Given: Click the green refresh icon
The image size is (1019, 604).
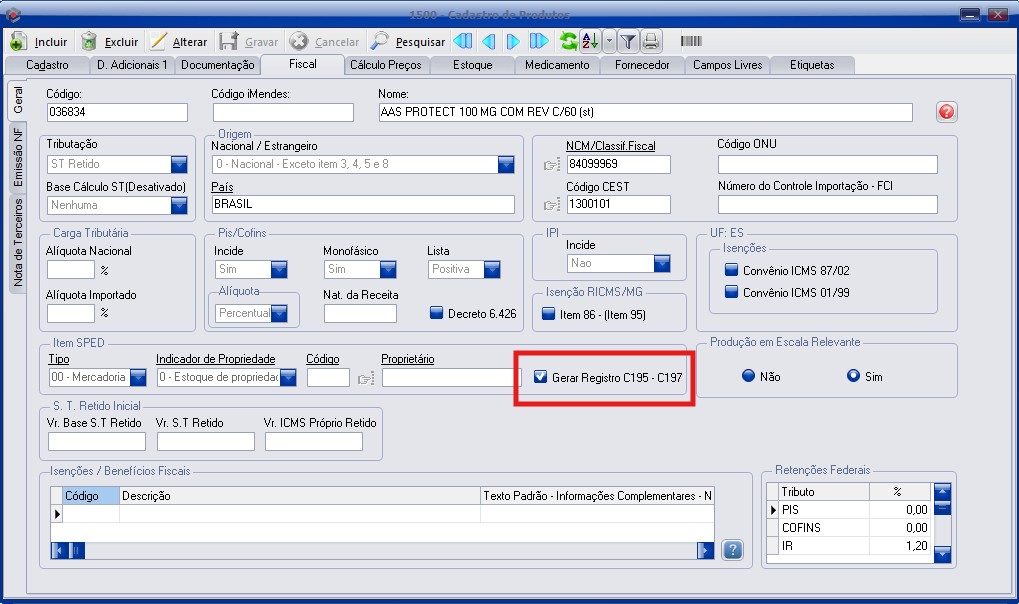Looking at the screenshot, I should 568,42.
